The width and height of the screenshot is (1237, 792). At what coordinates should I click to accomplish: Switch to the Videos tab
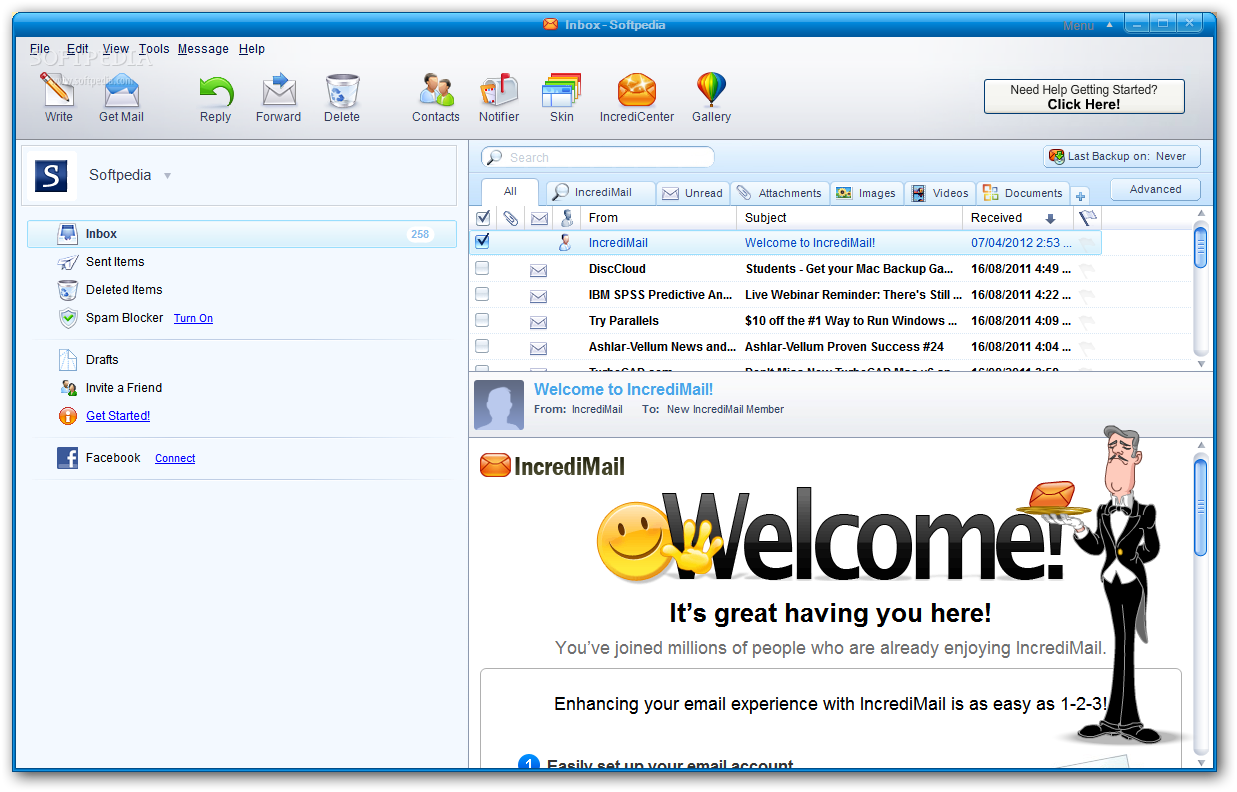point(940,193)
